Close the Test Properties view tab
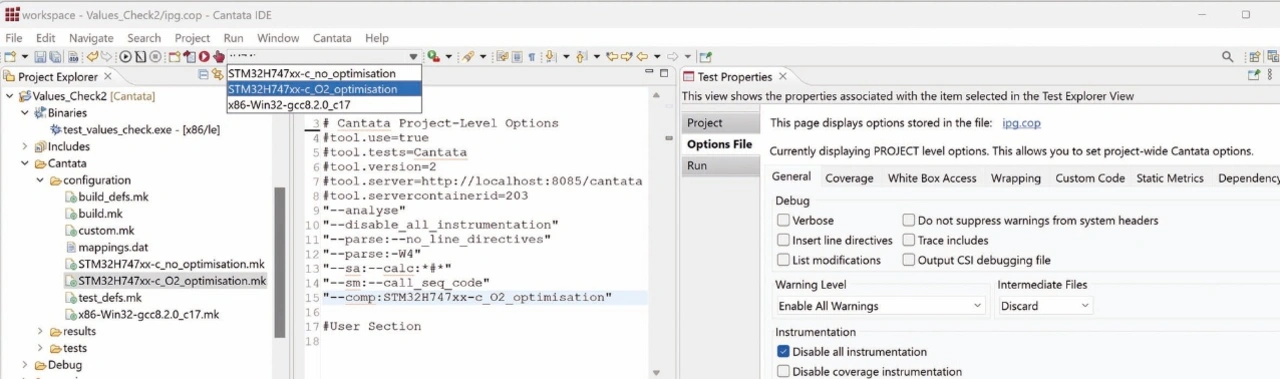Viewport: 1280px width, 379px height. point(783,76)
